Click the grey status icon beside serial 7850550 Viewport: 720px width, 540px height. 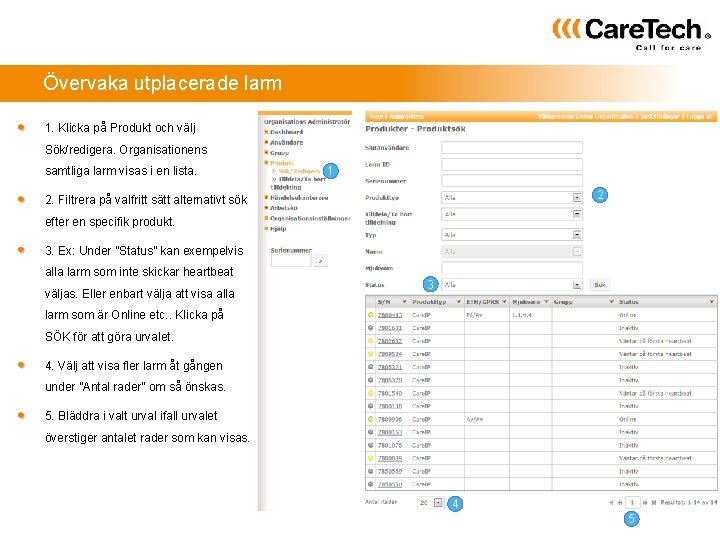click(x=371, y=484)
